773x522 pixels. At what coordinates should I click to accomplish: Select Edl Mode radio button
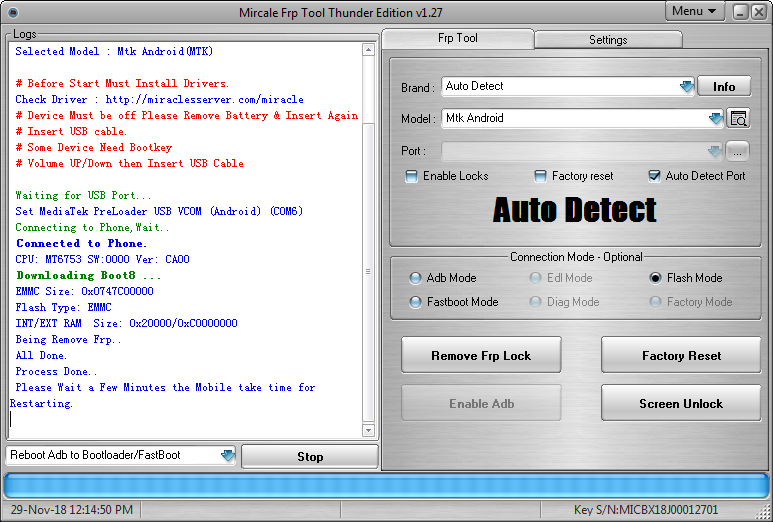pyautogui.click(x=535, y=278)
